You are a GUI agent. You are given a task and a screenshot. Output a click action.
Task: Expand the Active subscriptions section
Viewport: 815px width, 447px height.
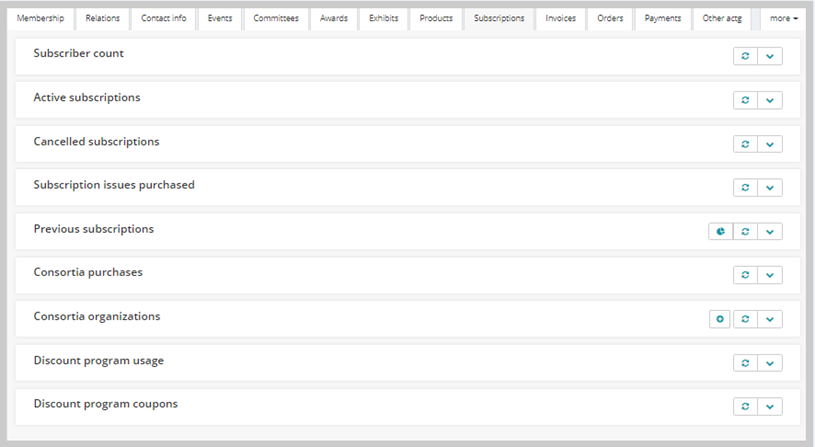[770, 100]
